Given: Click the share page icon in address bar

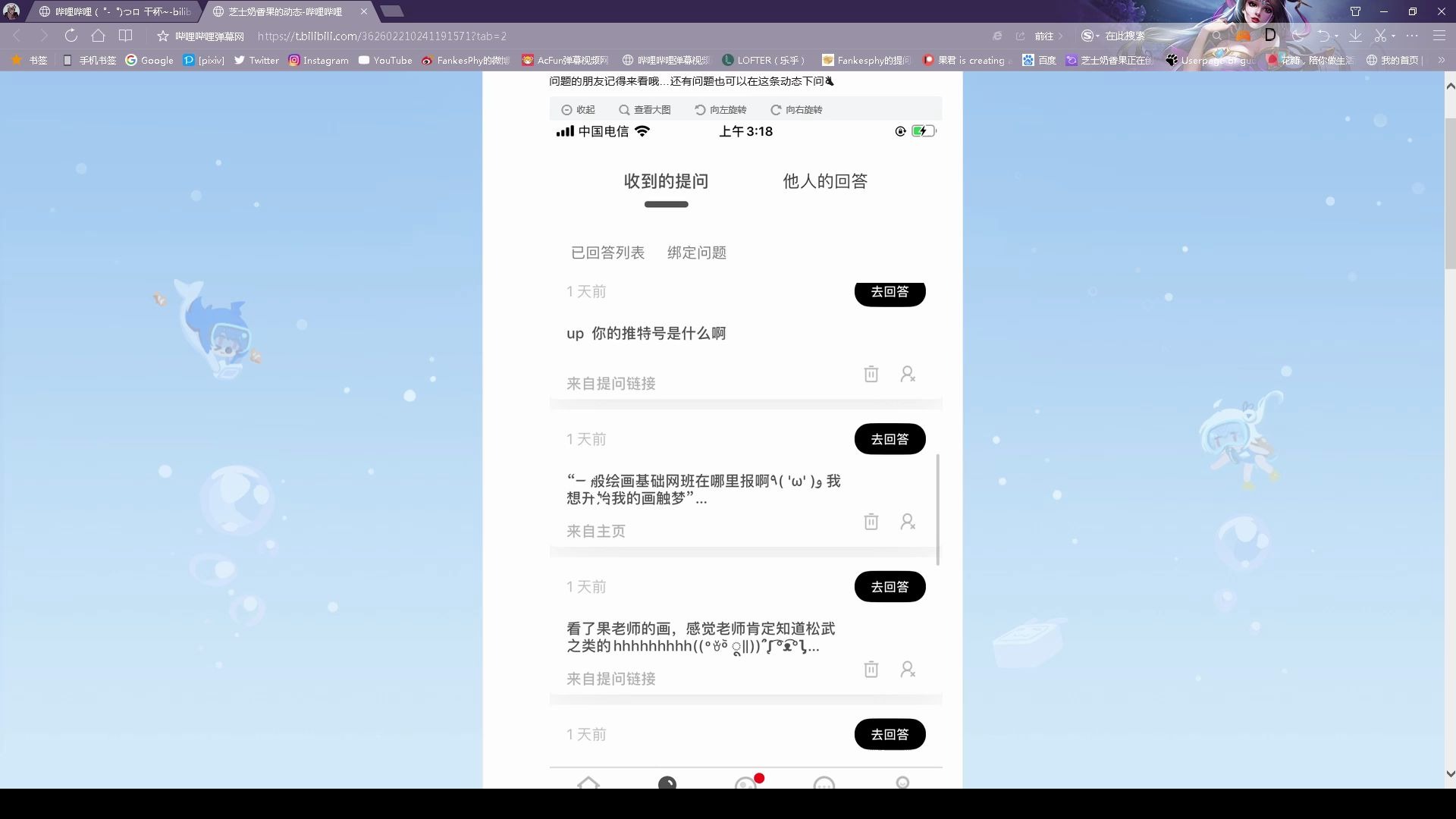Looking at the screenshot, I should [1020, 36].
